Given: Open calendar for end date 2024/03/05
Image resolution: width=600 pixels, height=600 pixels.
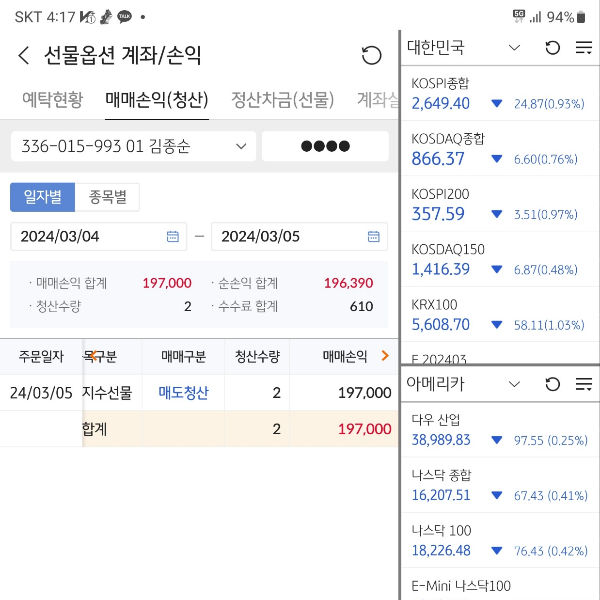Looking at the screenshot, I should (372, 237).
